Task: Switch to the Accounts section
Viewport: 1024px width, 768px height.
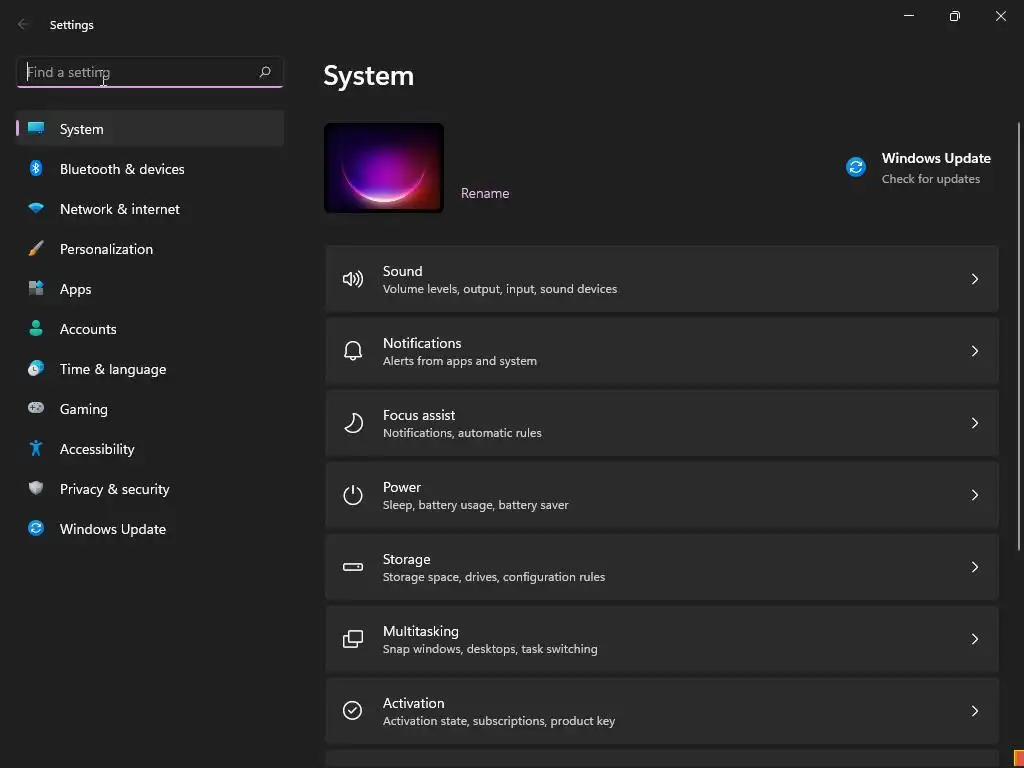Action: tap(88, 329)
